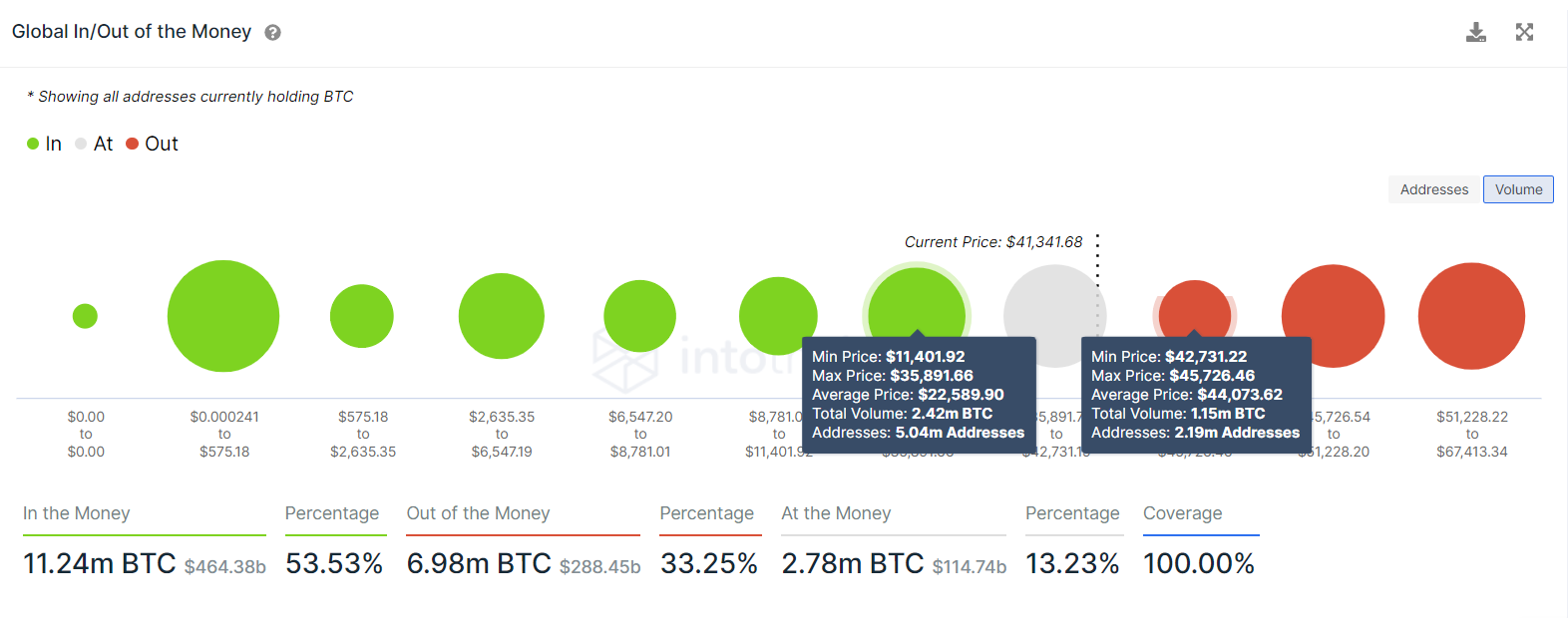Select the Volume view toggle
This screenshot has width=1568, height=627.
click(x=1517, y=188)
